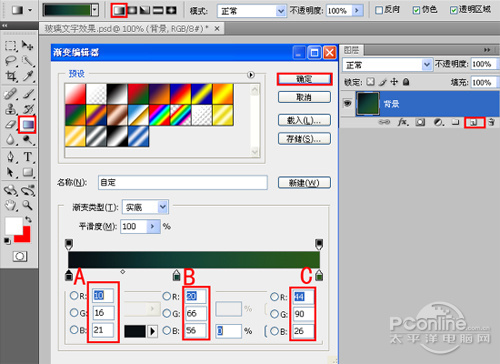Screen dimensions: 500x364
Task: Select R radio button under stop A
Action: pyautogui.click(x=74, y=295)
